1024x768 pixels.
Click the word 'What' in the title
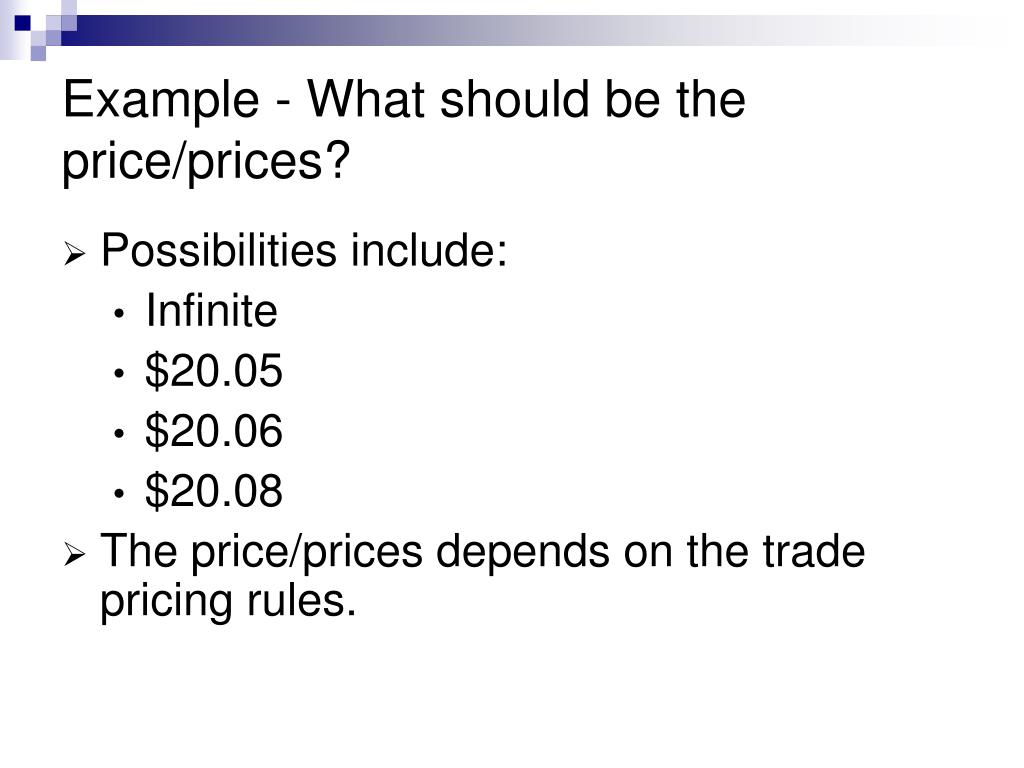coord(366,99)
